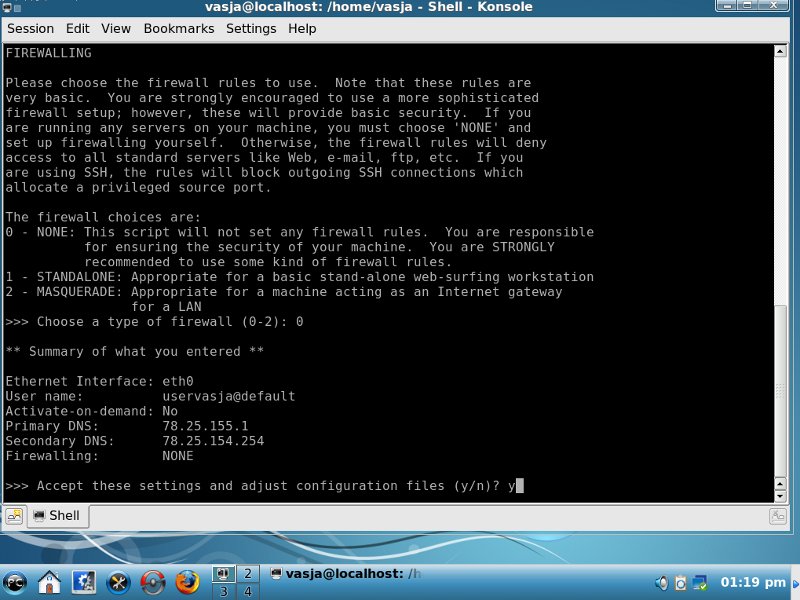This screenshot has height=600, width=800.
Task: Open the Bookmarks menu
Action: (x=178, y=29)
